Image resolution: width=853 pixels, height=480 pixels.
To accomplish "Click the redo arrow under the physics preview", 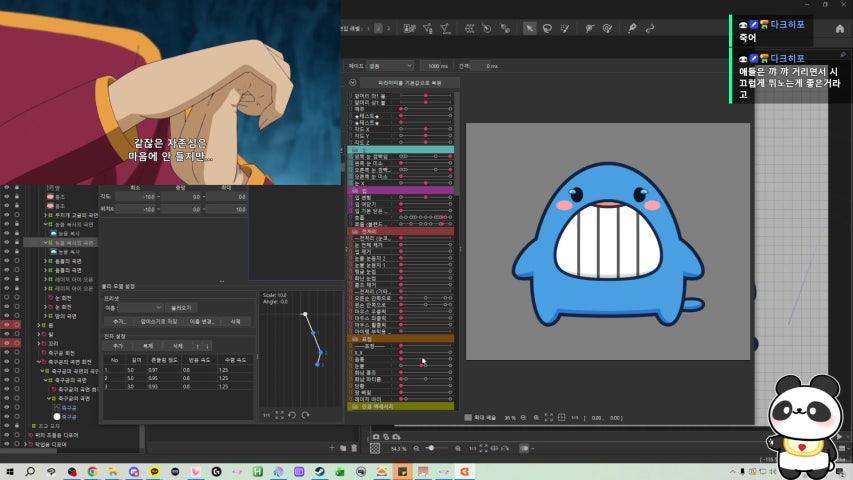I will click(304, 415).
